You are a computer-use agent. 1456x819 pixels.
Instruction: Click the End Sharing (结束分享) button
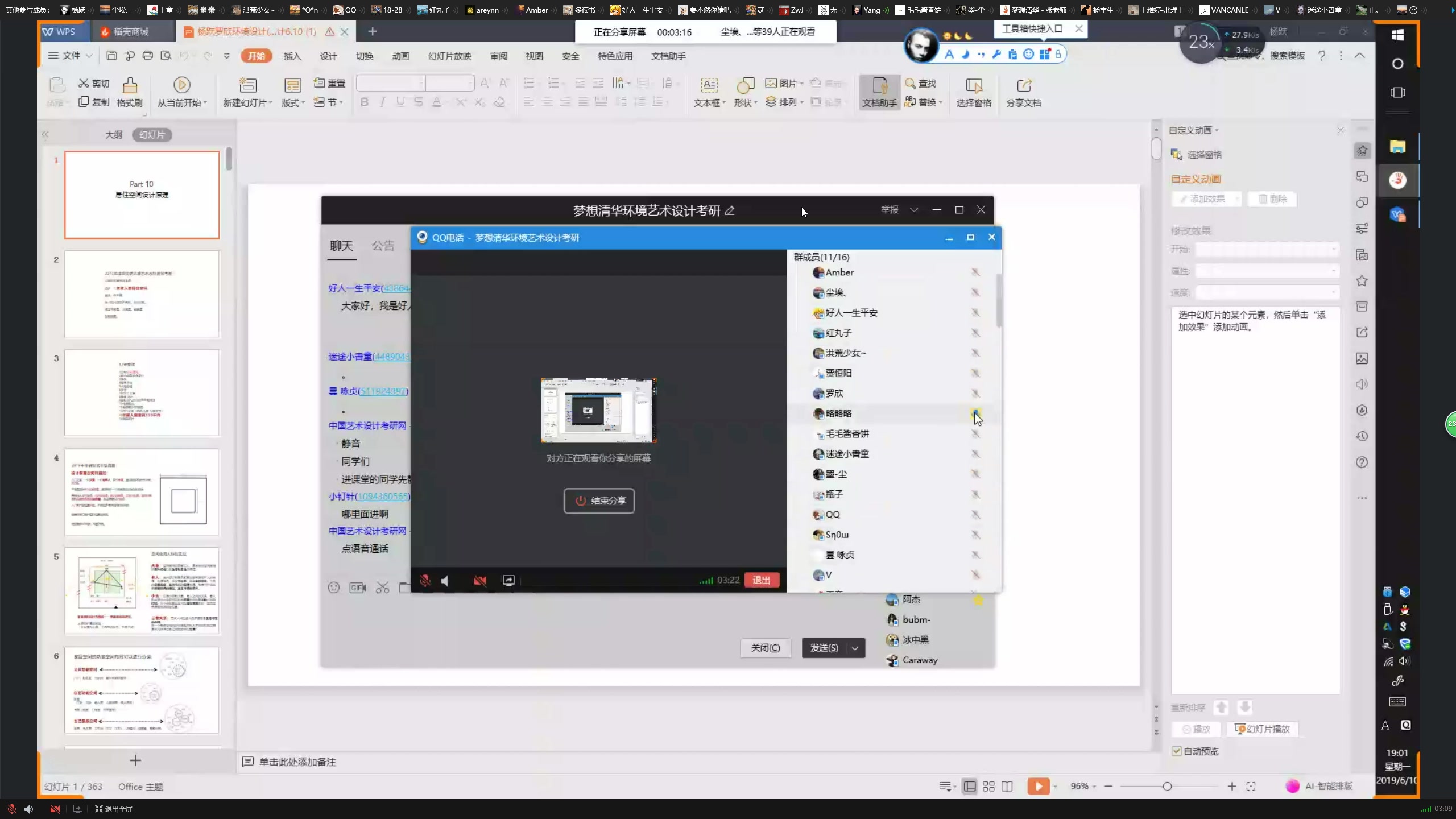click(x=599, y=500)
